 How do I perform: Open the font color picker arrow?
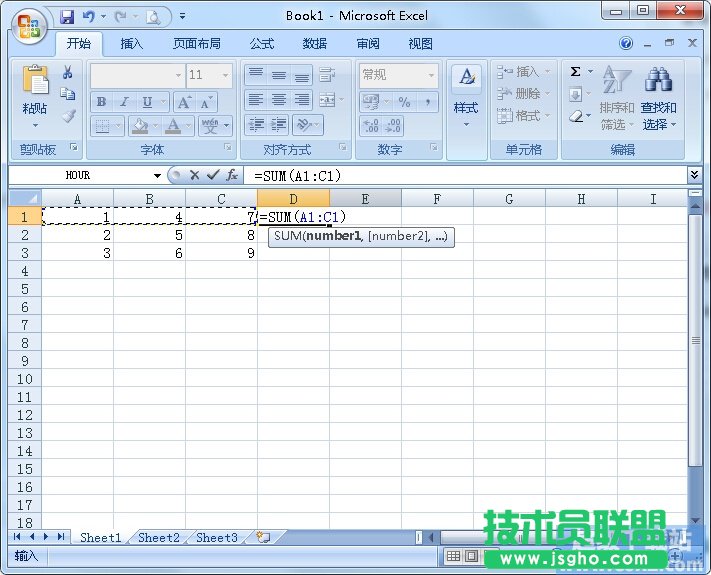click(189, 127)
